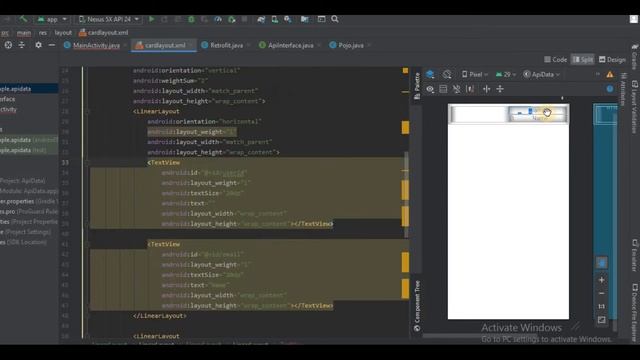Open the project panel settings gear
The width and height of the screenshot is (640, 360).
click(38, 45)
